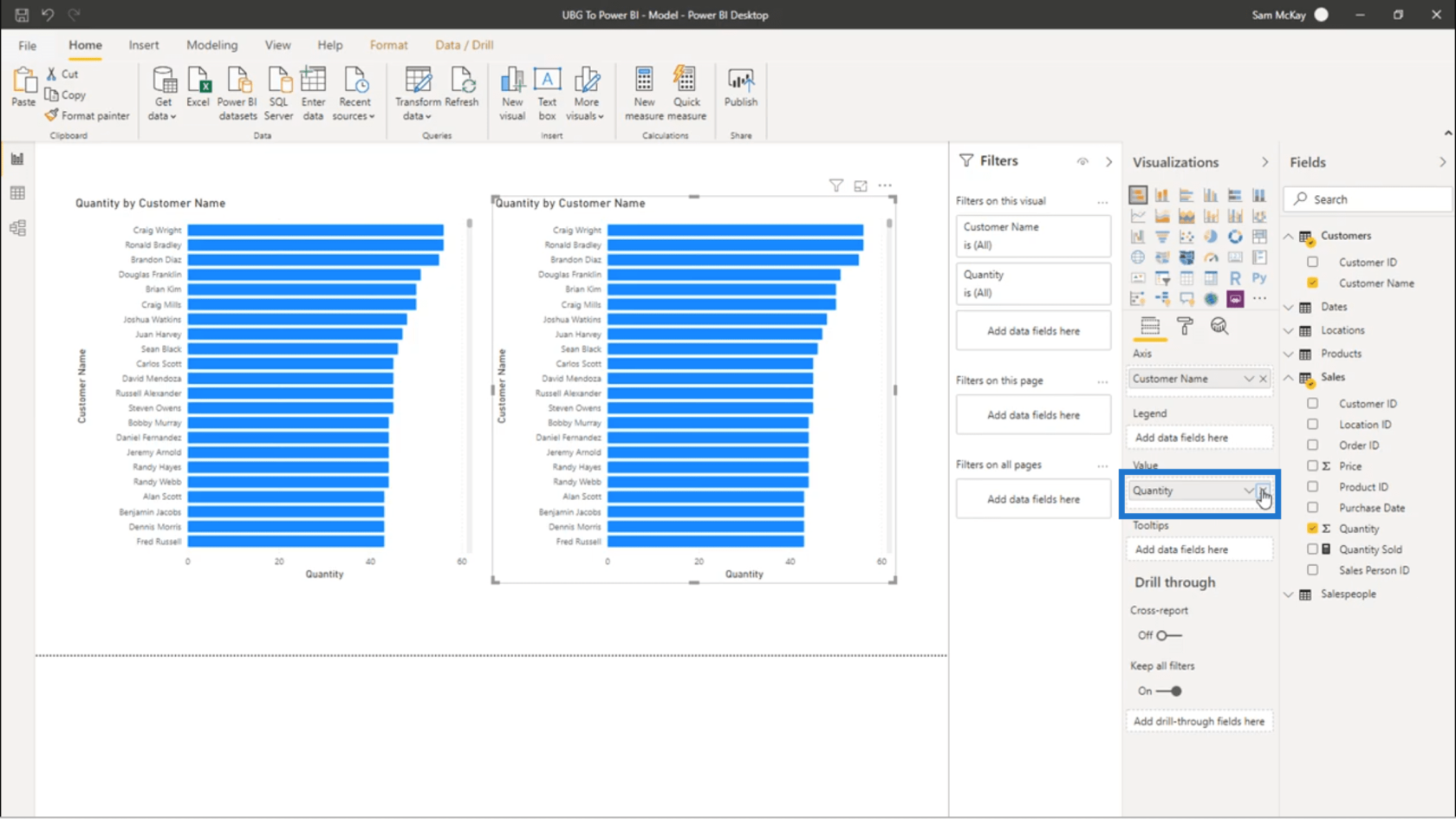The width and height of the screenshot is (1456, 819).
Task: Search the Fields pane
Action: tap(1368, 199)
